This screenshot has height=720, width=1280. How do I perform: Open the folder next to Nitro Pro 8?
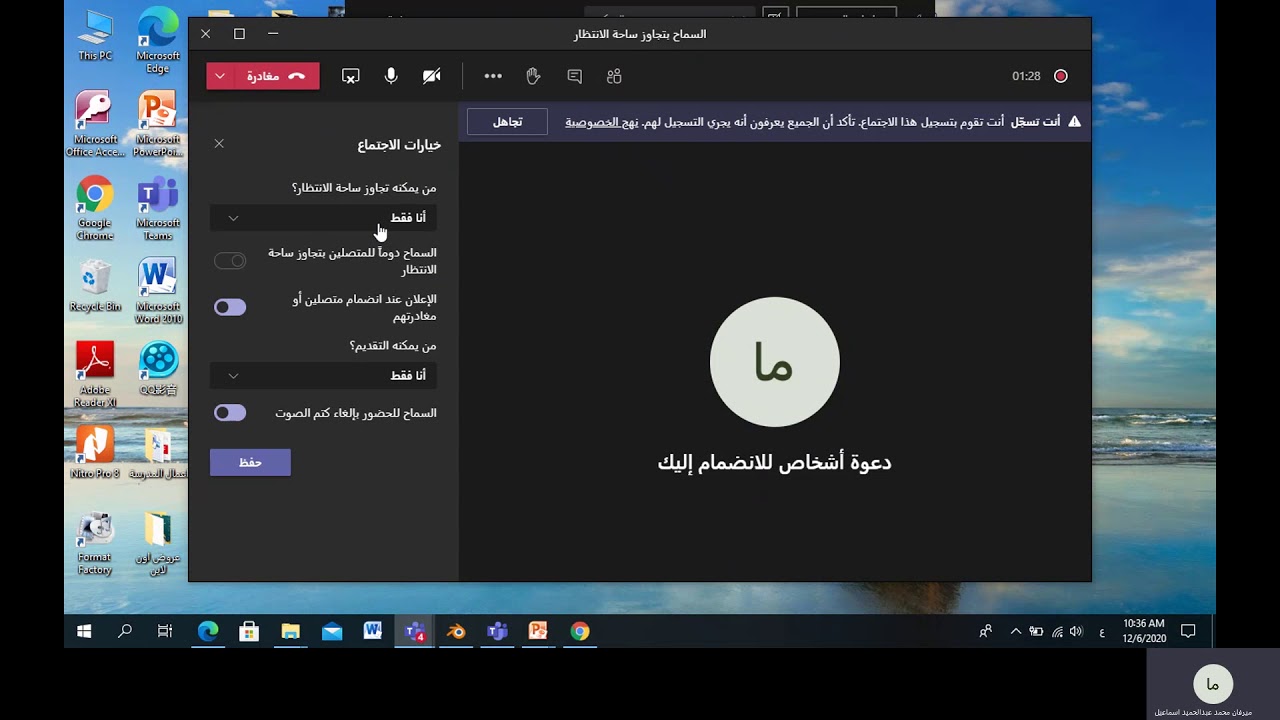[158, 452]
